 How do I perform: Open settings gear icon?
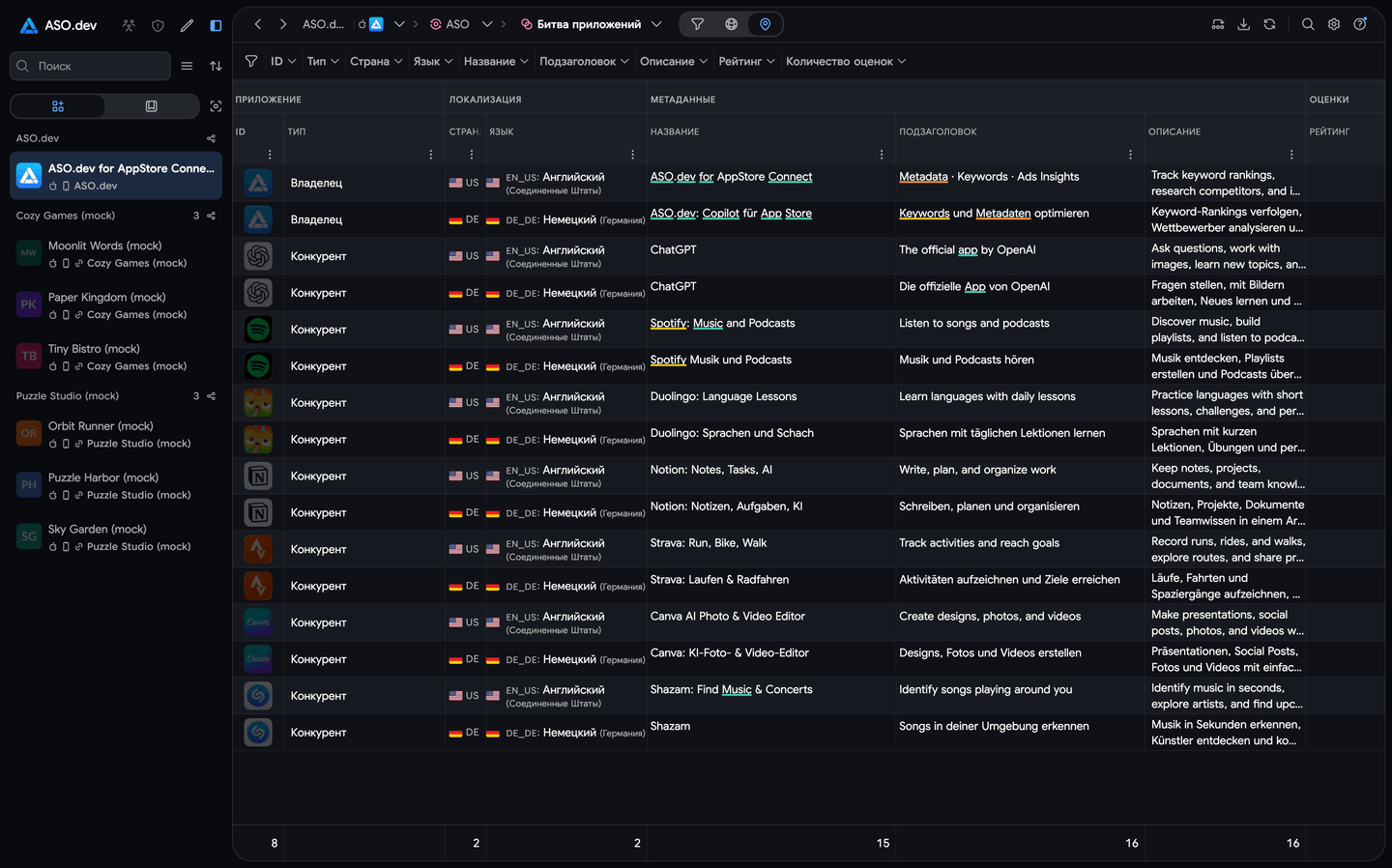point(1334,24)
